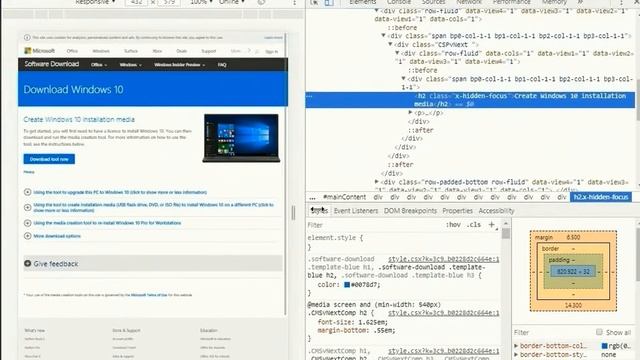Click the viewport height input field
Viewport: 640px width, 360px height.
click(x=169, y=2)
